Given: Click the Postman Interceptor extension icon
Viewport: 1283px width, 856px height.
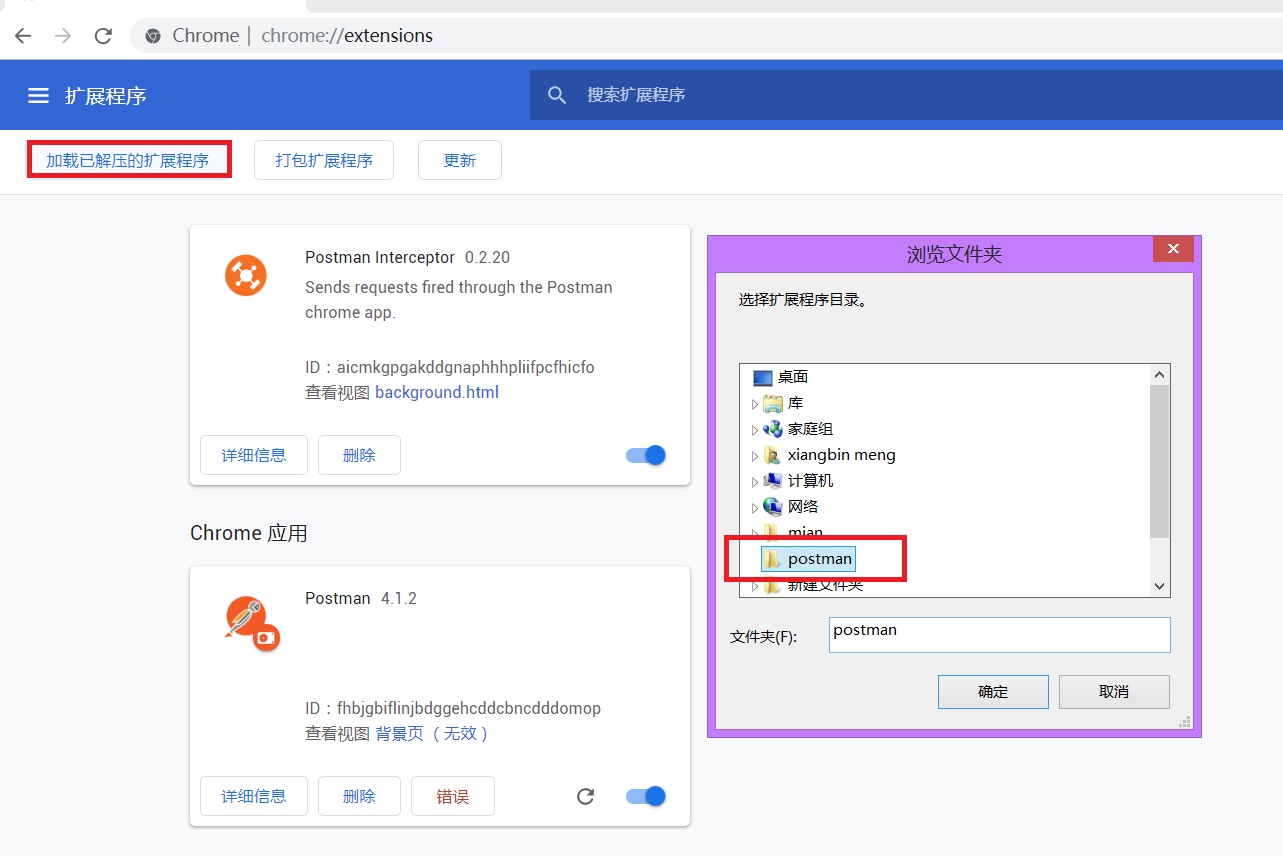Looking at the screenshot, I should [246, 275].
